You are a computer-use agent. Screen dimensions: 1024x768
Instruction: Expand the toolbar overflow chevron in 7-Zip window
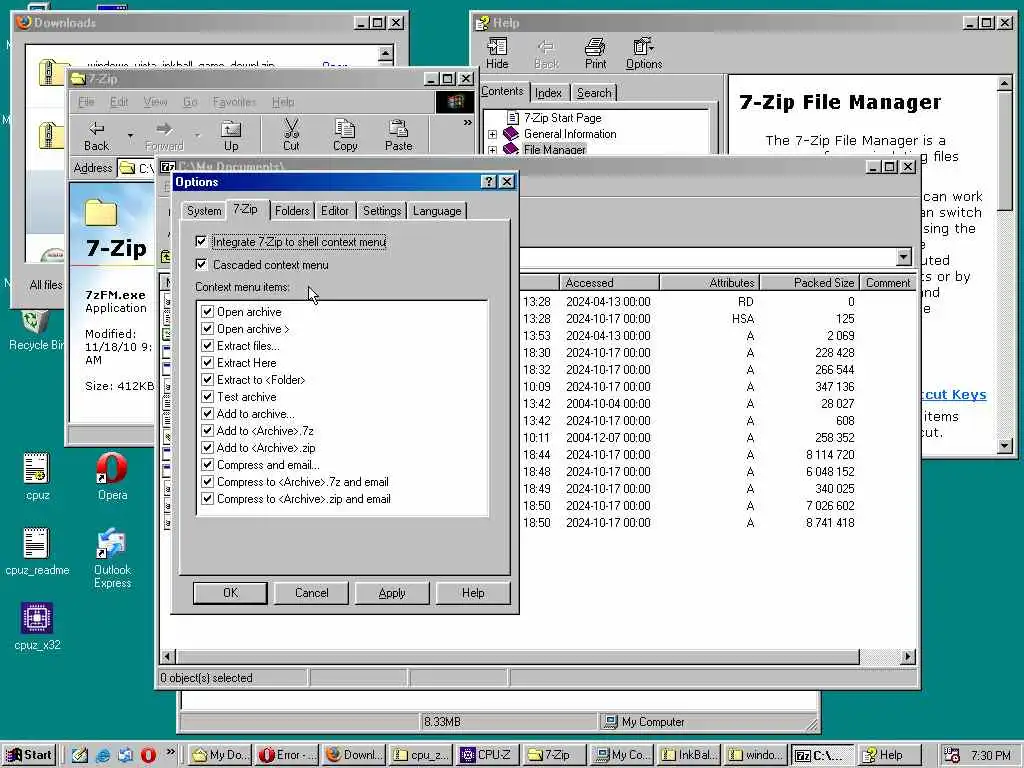[x=468, y=122]
